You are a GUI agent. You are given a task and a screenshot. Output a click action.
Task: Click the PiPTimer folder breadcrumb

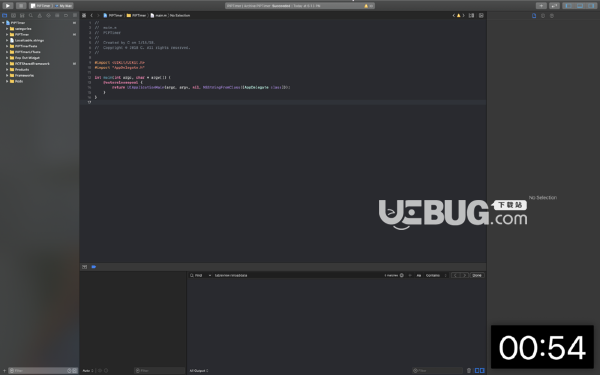pyautogui.click(x=136, y=15)
